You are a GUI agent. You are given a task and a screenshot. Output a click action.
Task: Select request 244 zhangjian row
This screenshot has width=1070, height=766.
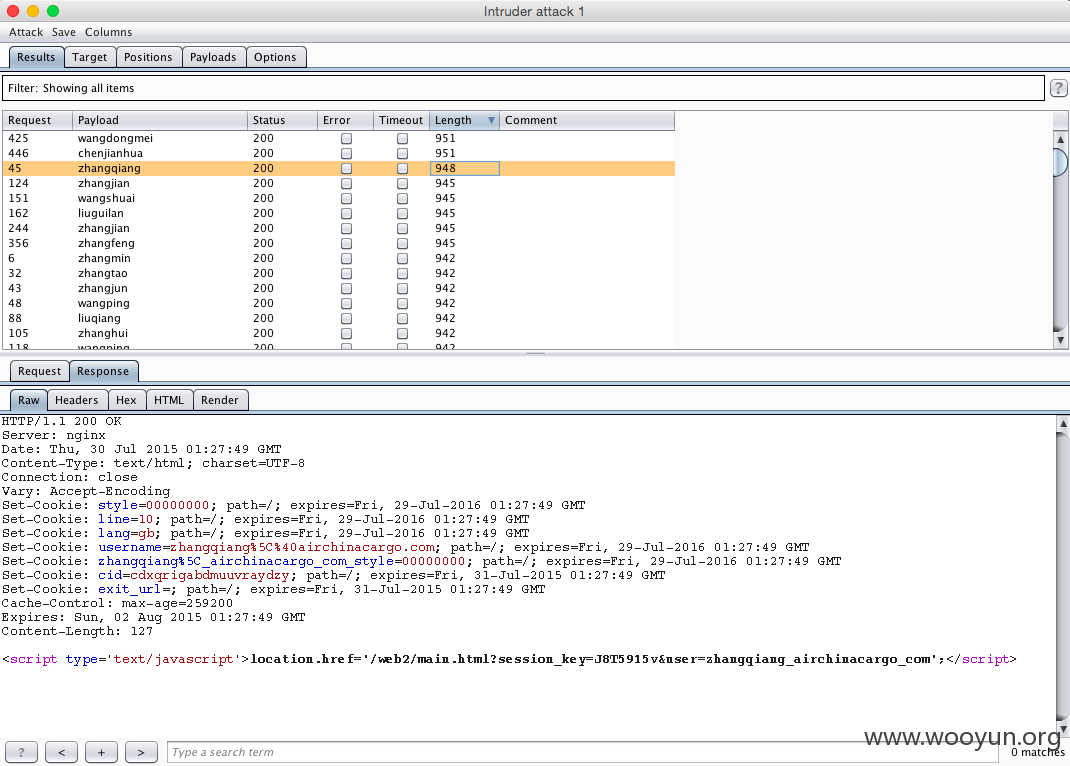point(338,229)
